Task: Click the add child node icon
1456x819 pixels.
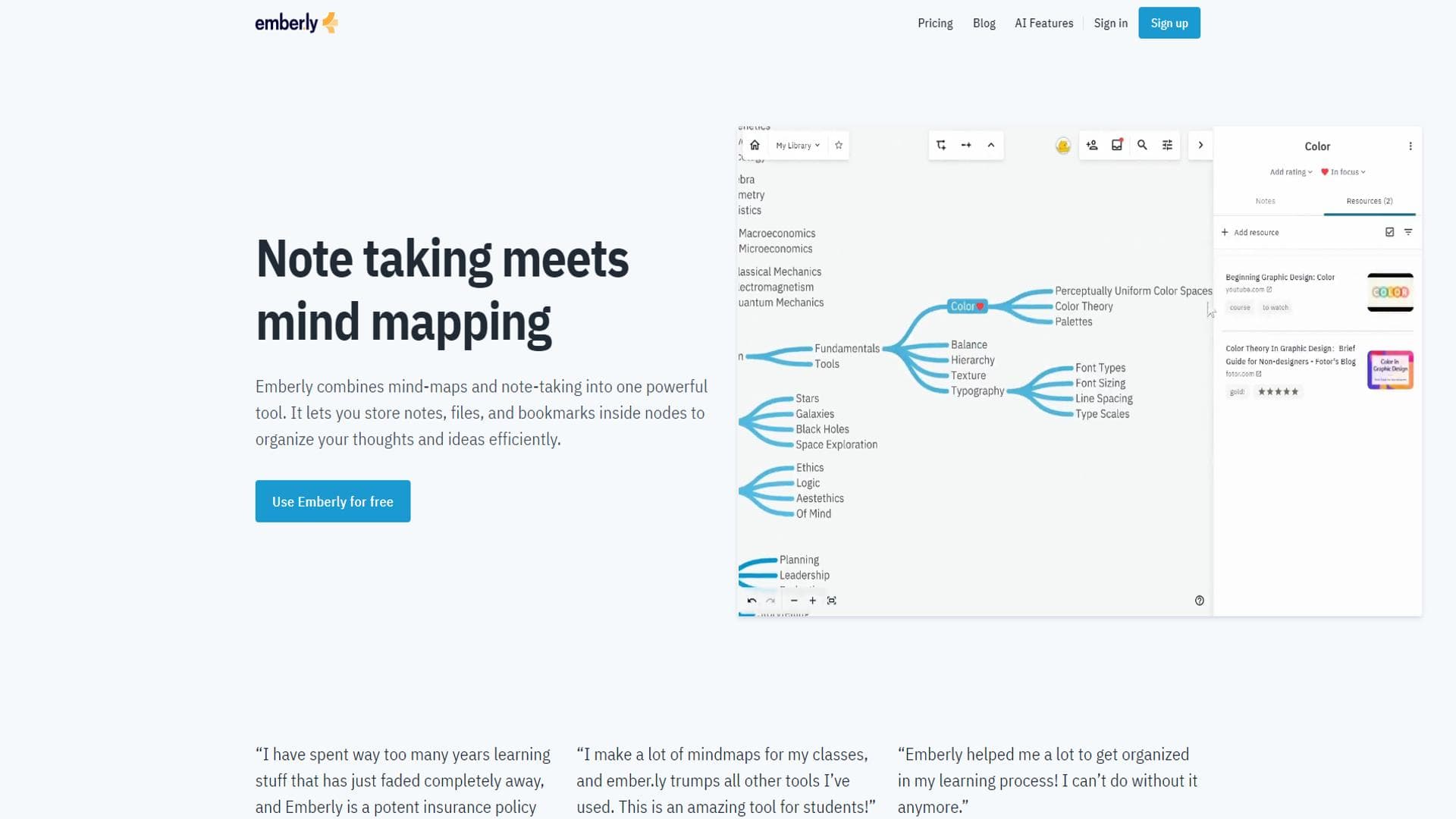Action: point(941,145)
